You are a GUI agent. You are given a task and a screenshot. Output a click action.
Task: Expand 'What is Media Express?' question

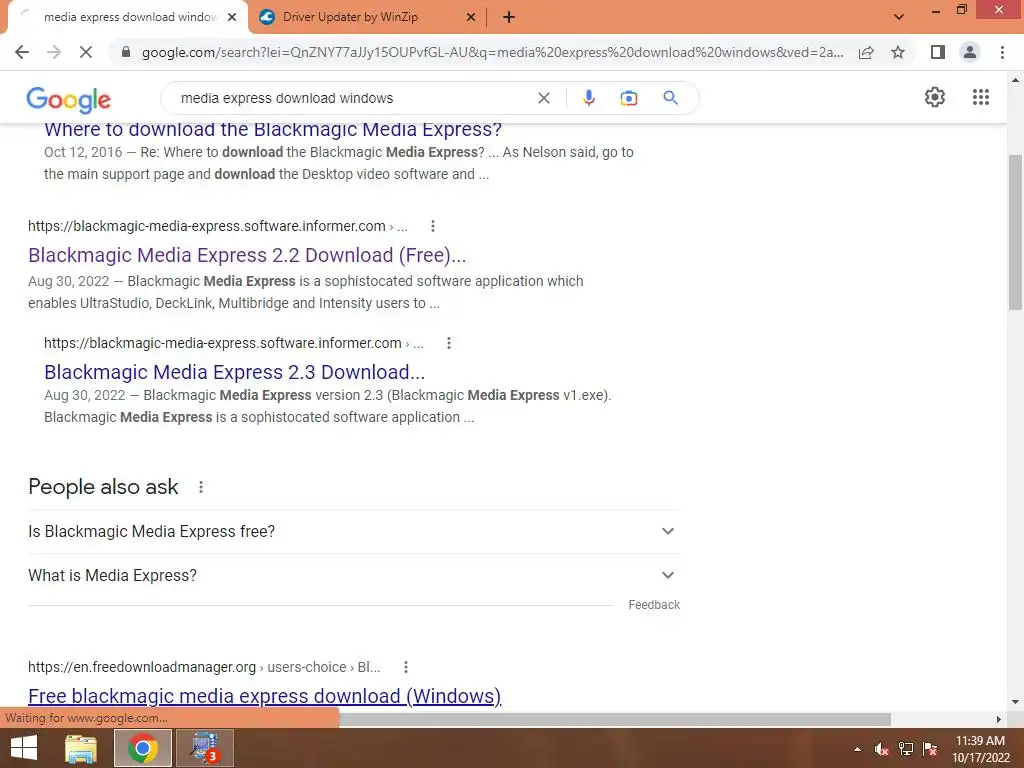[354, 575]
